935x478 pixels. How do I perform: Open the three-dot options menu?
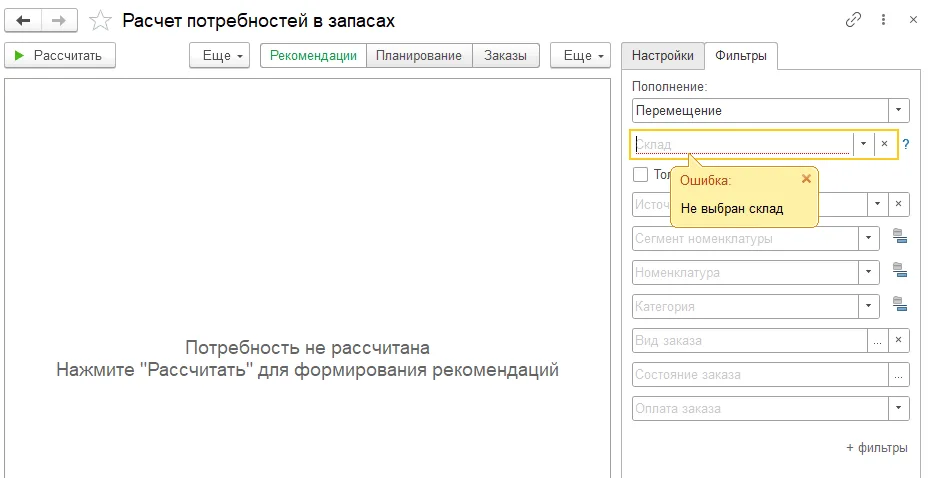[x=883, y=20]
